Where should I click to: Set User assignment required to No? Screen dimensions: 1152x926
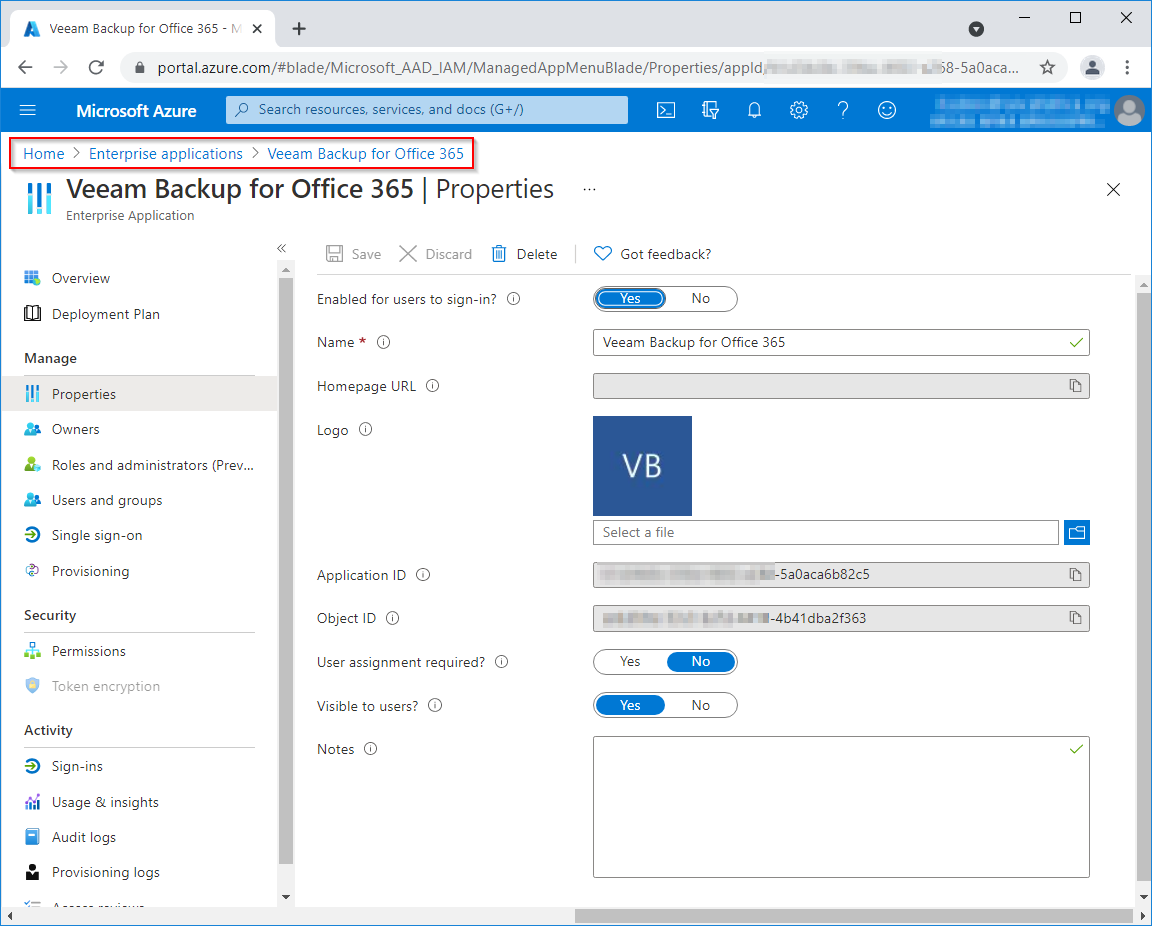(700, 661)
